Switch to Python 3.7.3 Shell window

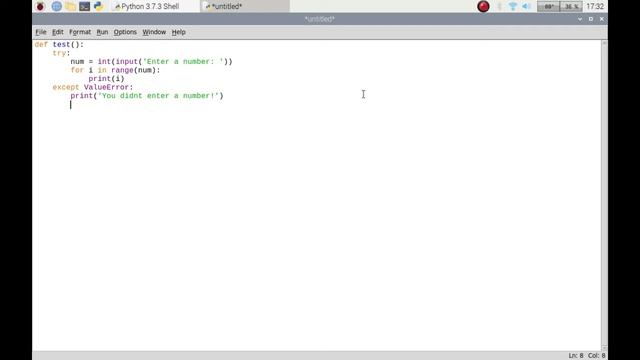(x=155, y=7)
